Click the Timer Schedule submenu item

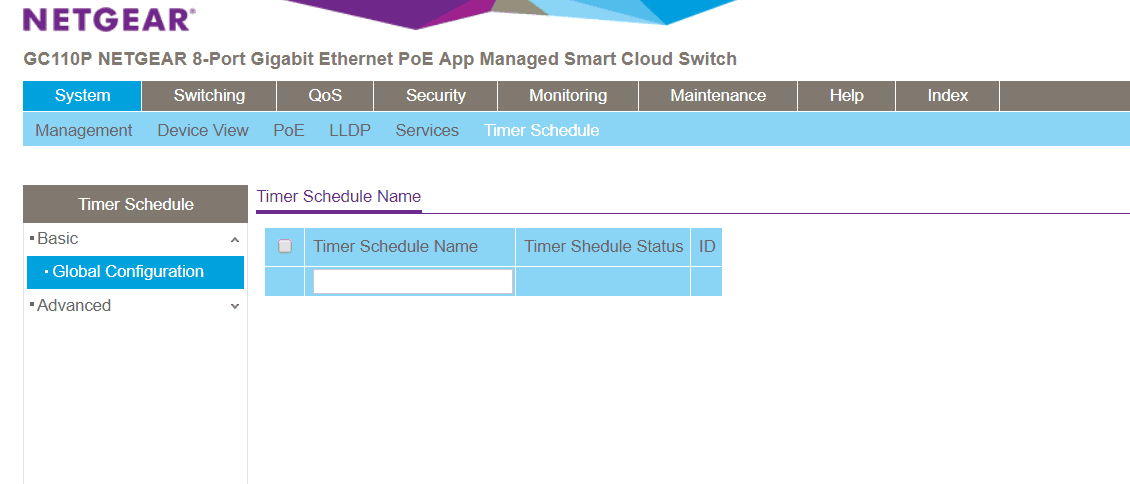click(x=541, y=130)
